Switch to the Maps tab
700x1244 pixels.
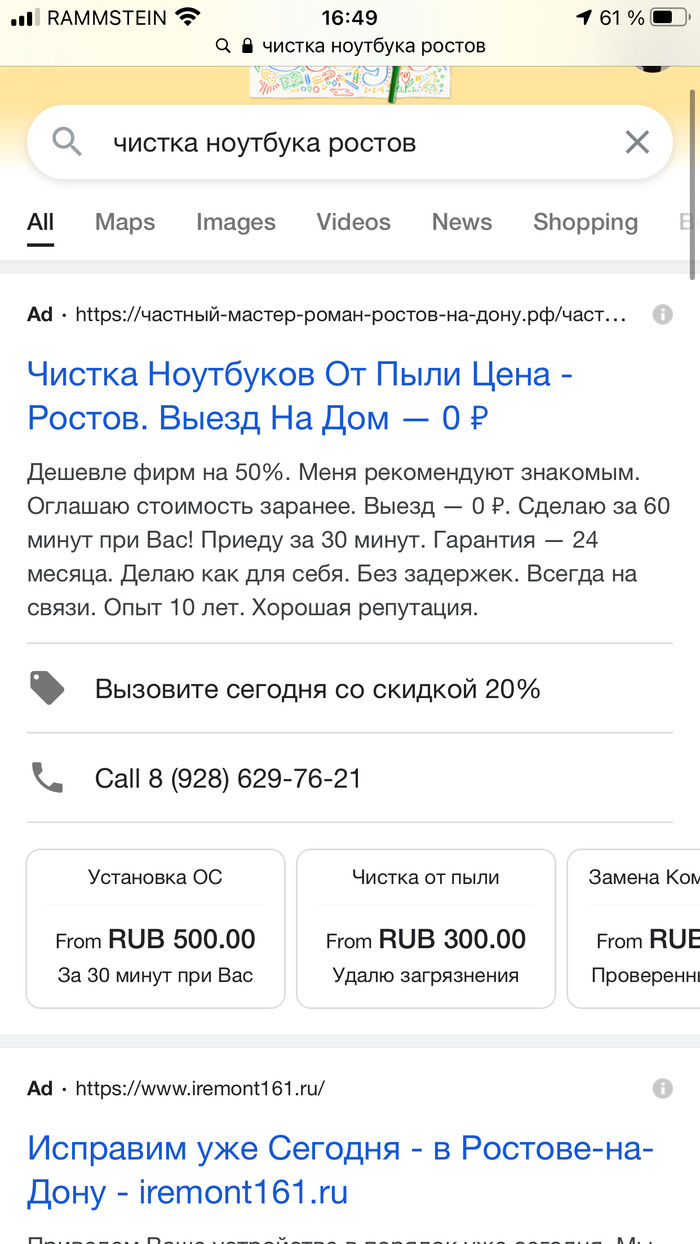[125, 222]
